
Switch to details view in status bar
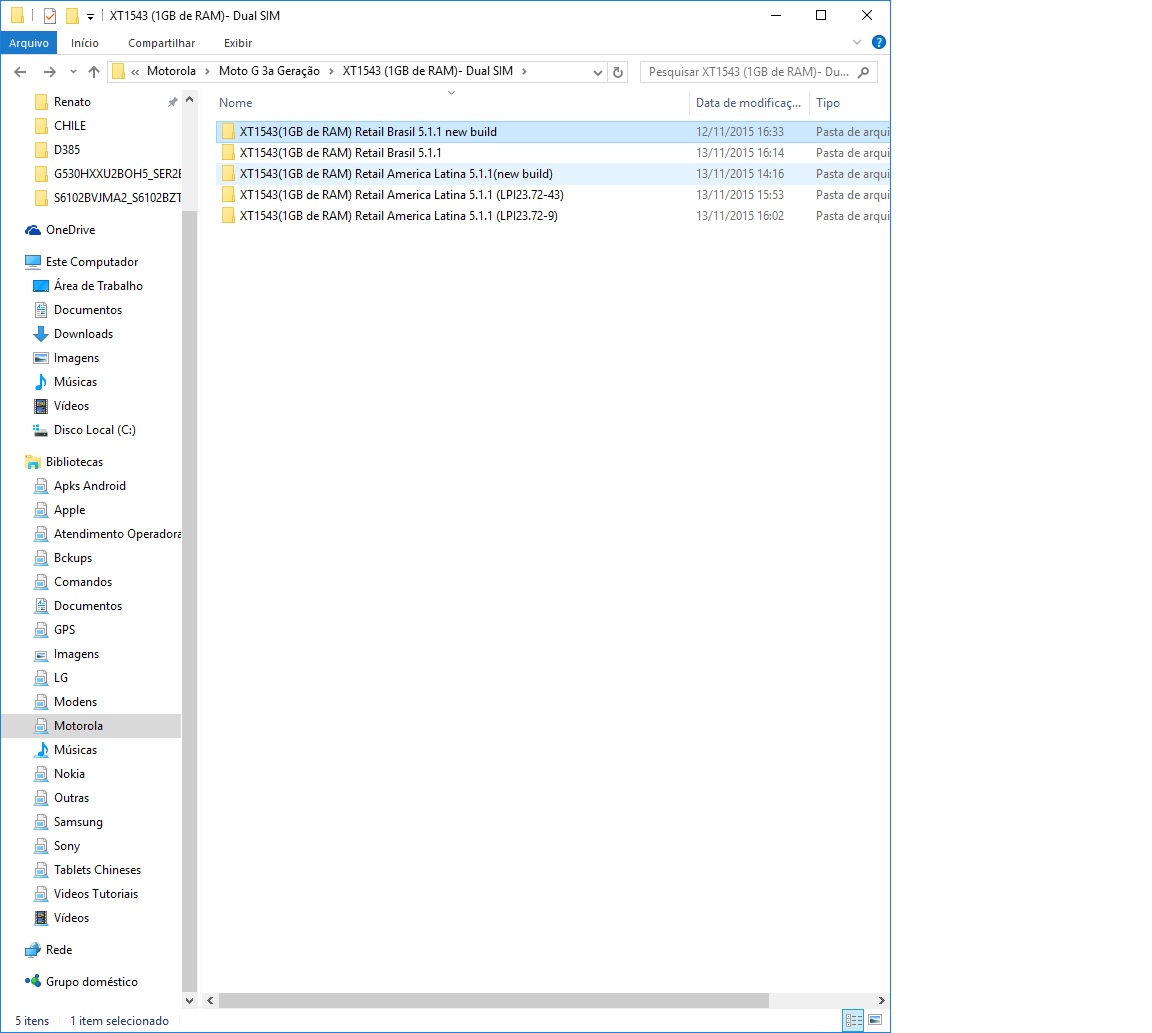coord(854,1021)
